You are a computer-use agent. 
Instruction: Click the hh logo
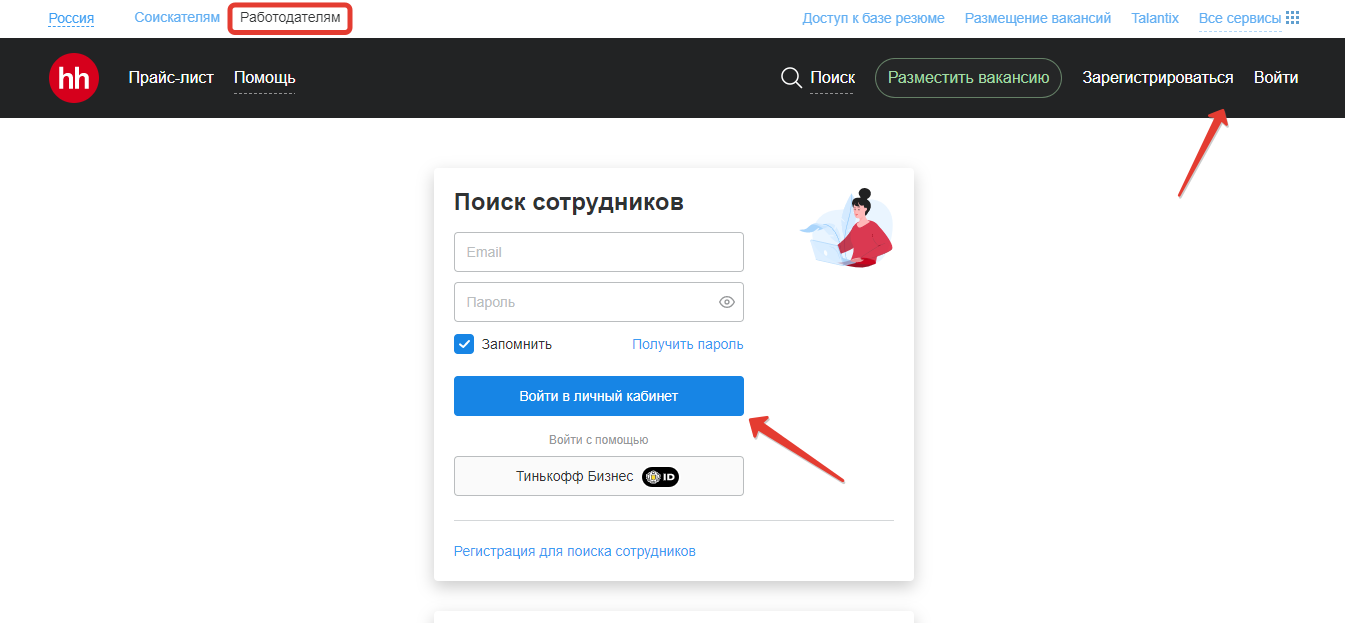[74, 78]
